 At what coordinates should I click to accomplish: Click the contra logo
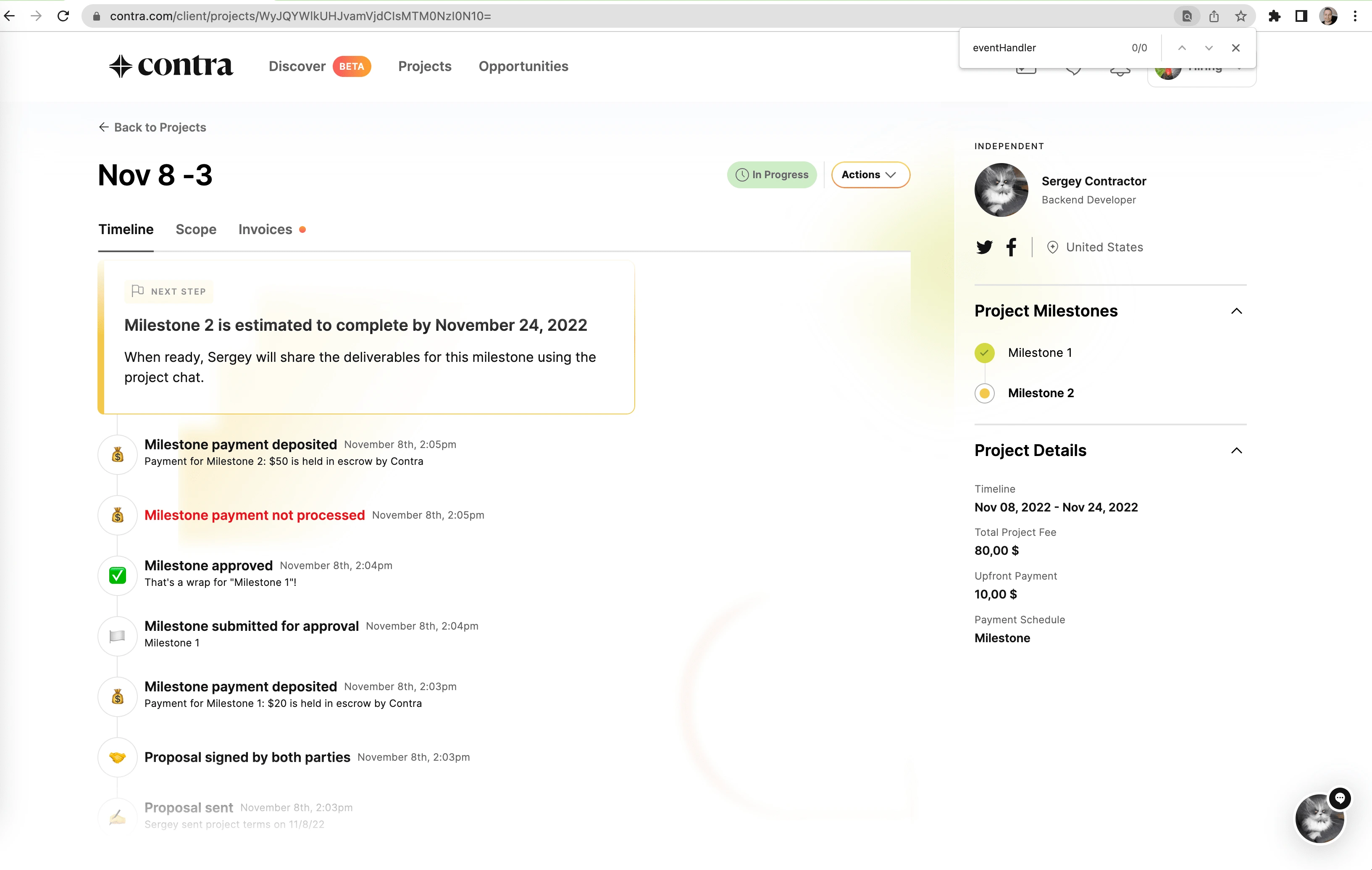pyautogui.click(x=171, y=66)
